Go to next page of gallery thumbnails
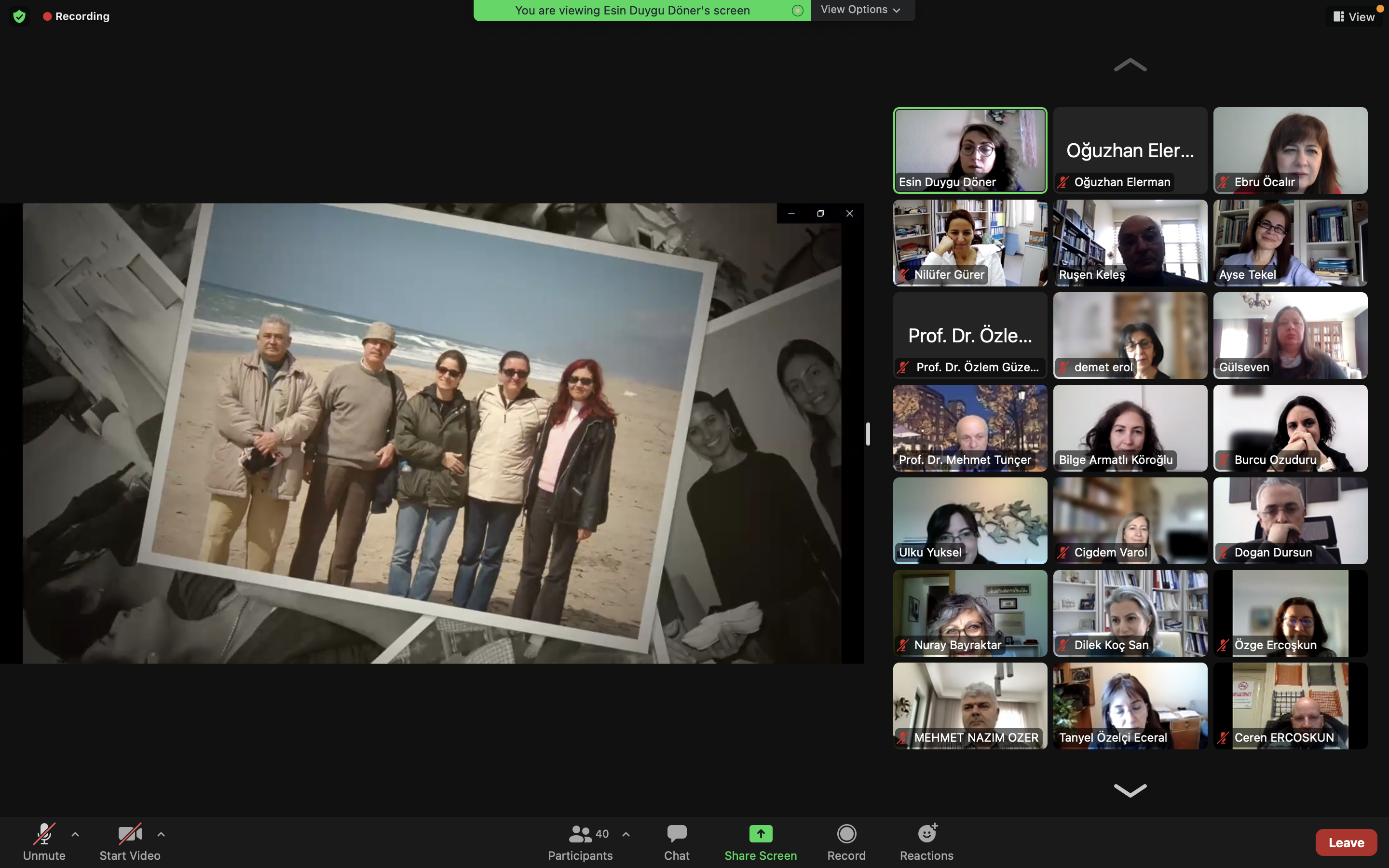 point(1130,790)
